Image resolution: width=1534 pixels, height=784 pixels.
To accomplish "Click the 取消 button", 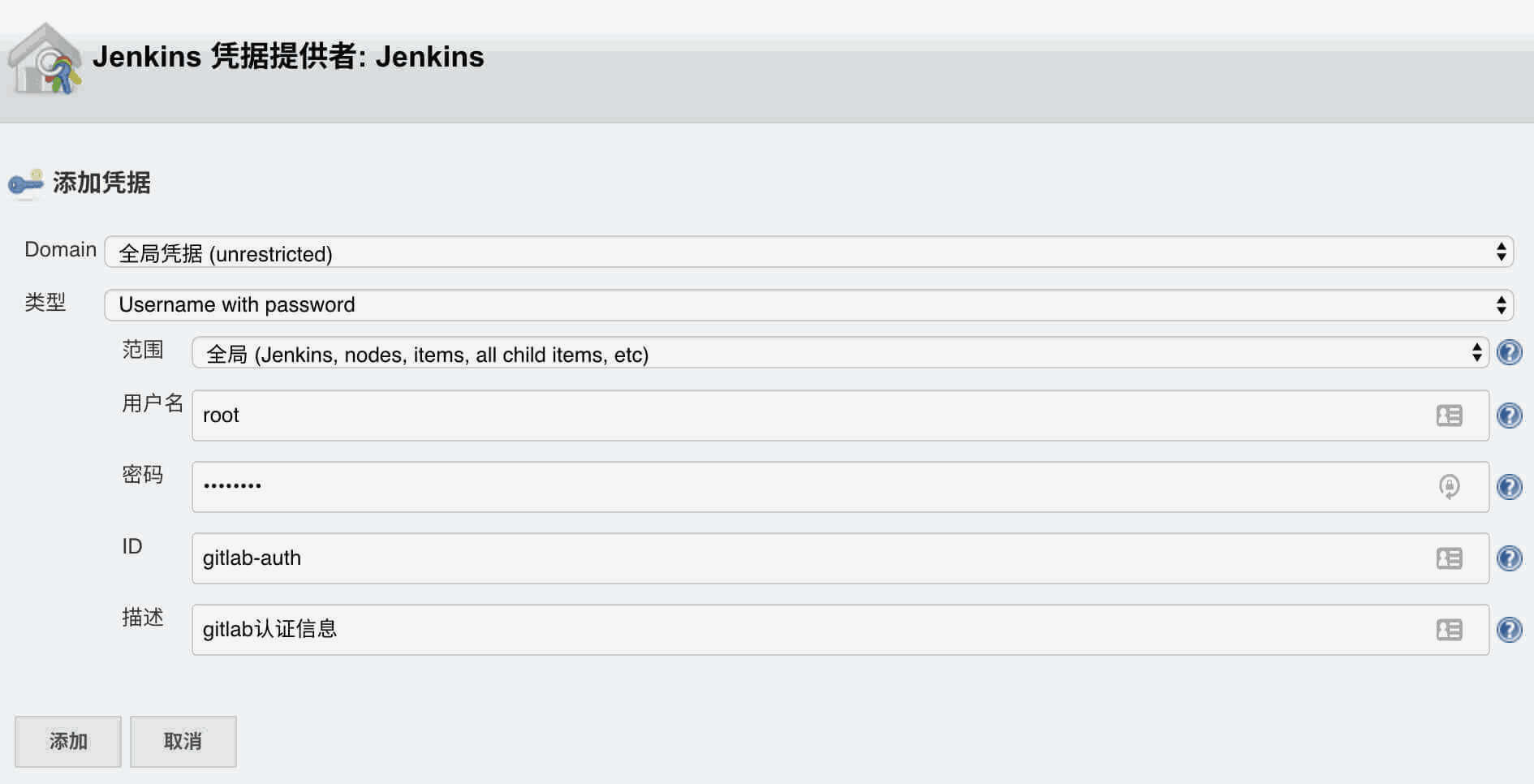I will click(183, 741).
